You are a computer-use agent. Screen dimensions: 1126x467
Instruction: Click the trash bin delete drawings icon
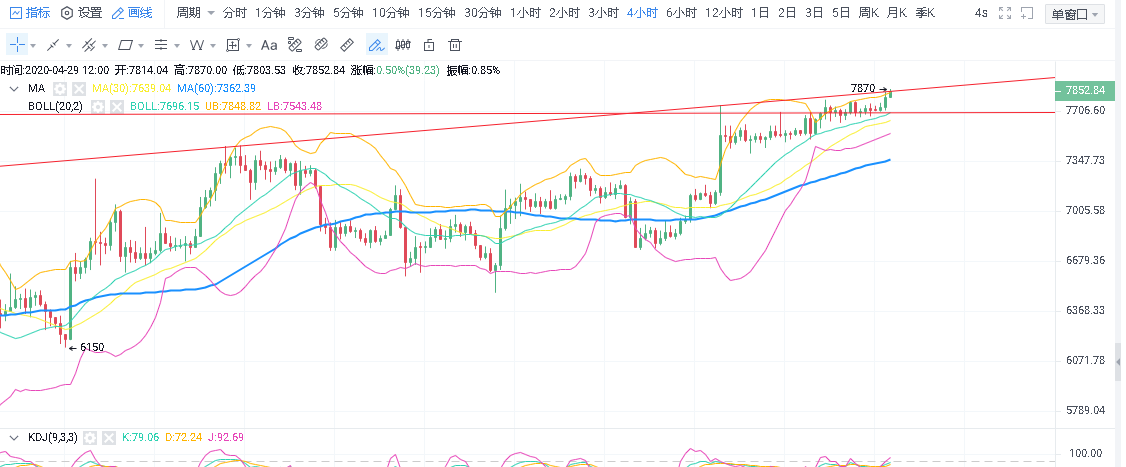455,45
